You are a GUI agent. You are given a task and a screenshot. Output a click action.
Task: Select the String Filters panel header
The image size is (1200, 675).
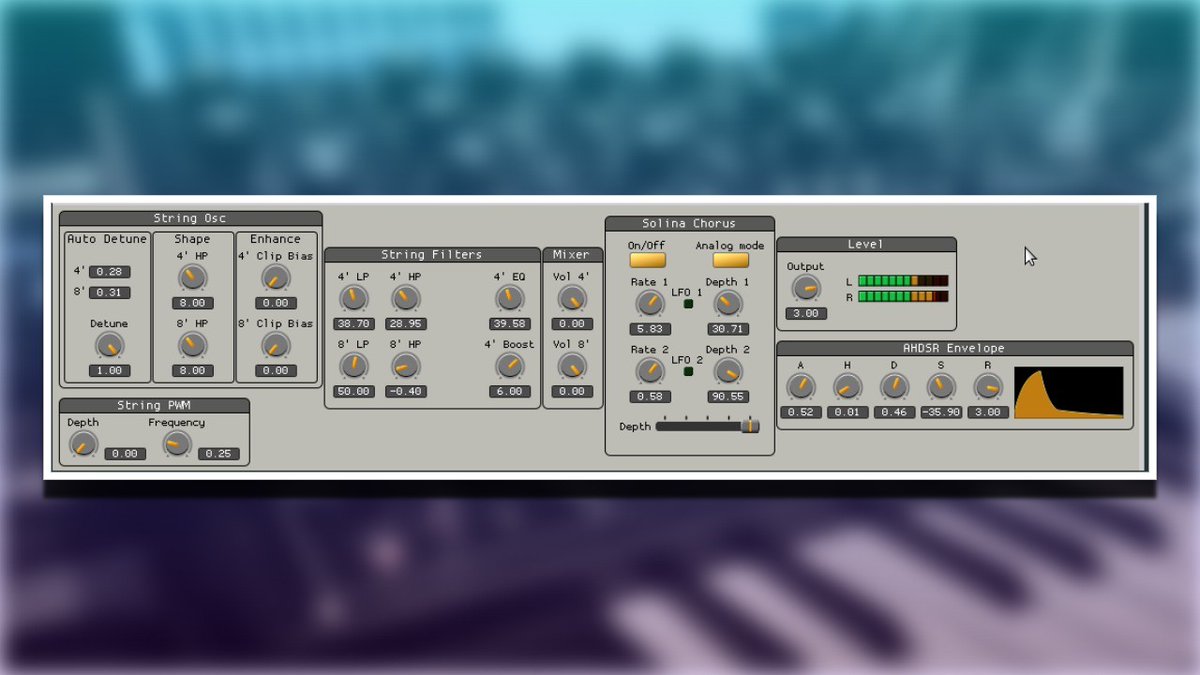[431, 254]
